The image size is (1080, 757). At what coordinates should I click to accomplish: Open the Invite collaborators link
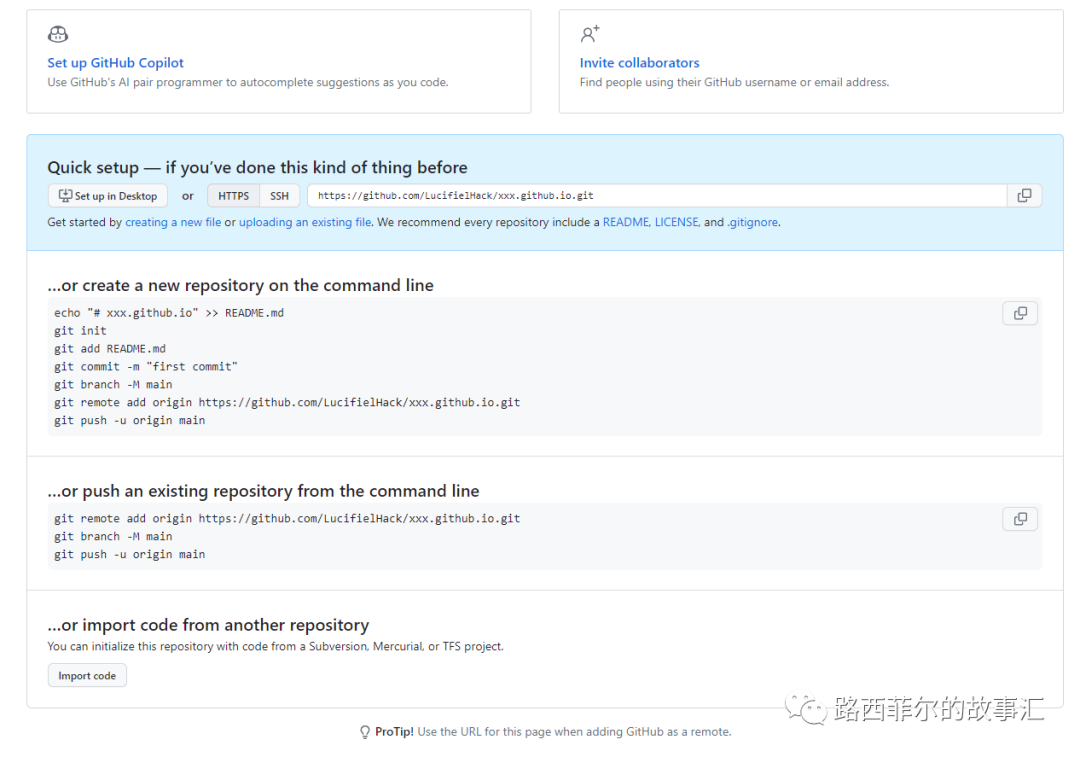tap(639, 63)
